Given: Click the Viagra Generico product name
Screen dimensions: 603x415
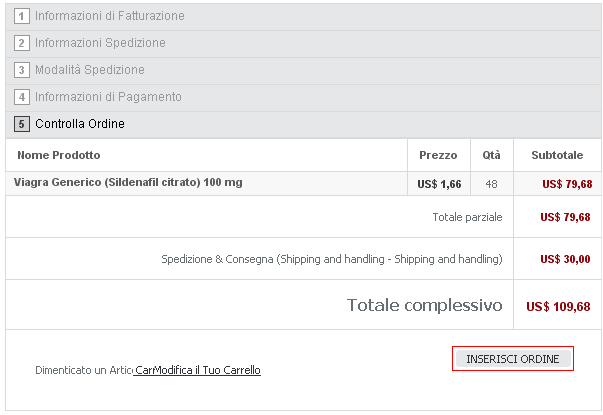Looking at the screenshot, I should coord(128,182).
